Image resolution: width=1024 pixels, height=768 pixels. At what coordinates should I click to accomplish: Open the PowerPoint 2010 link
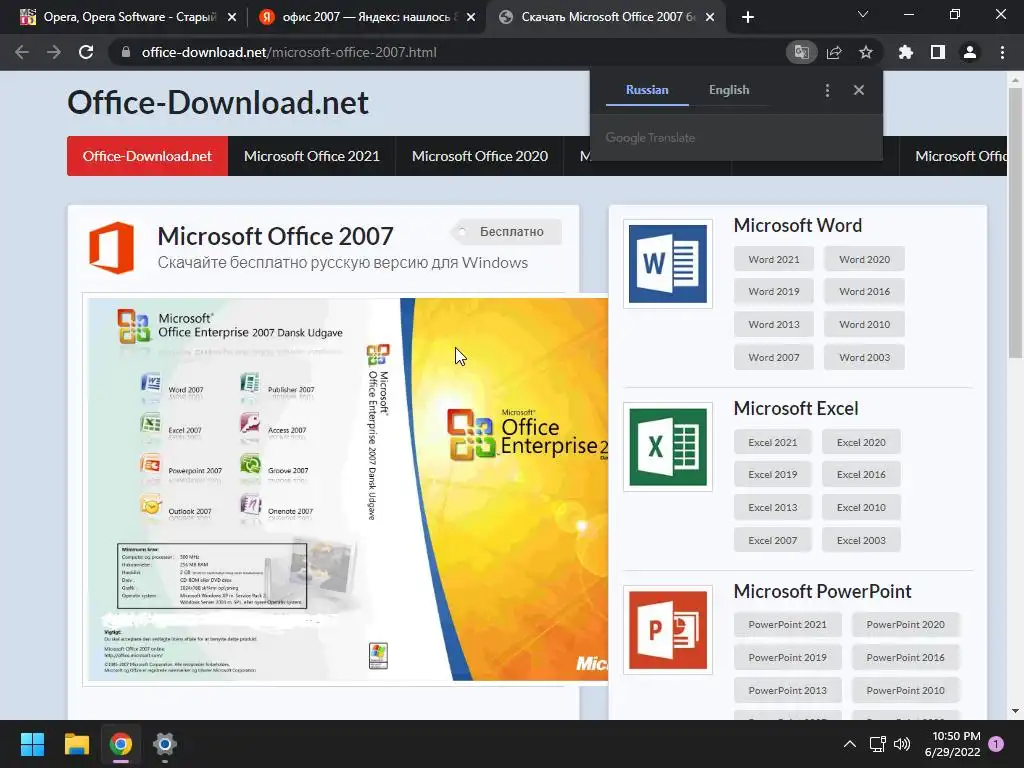click(906, 690)
